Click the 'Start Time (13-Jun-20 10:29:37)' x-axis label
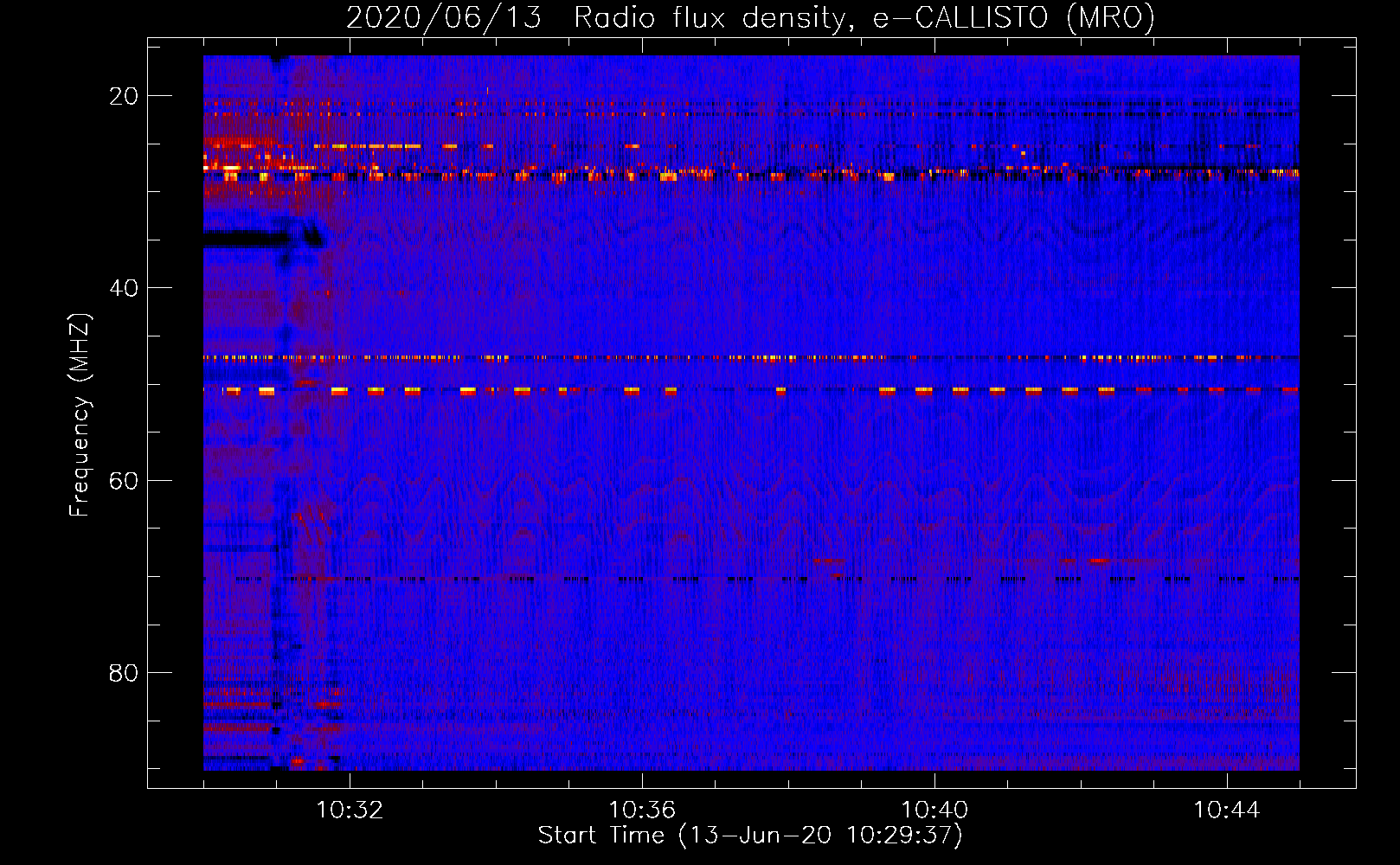 click(750, 836)
